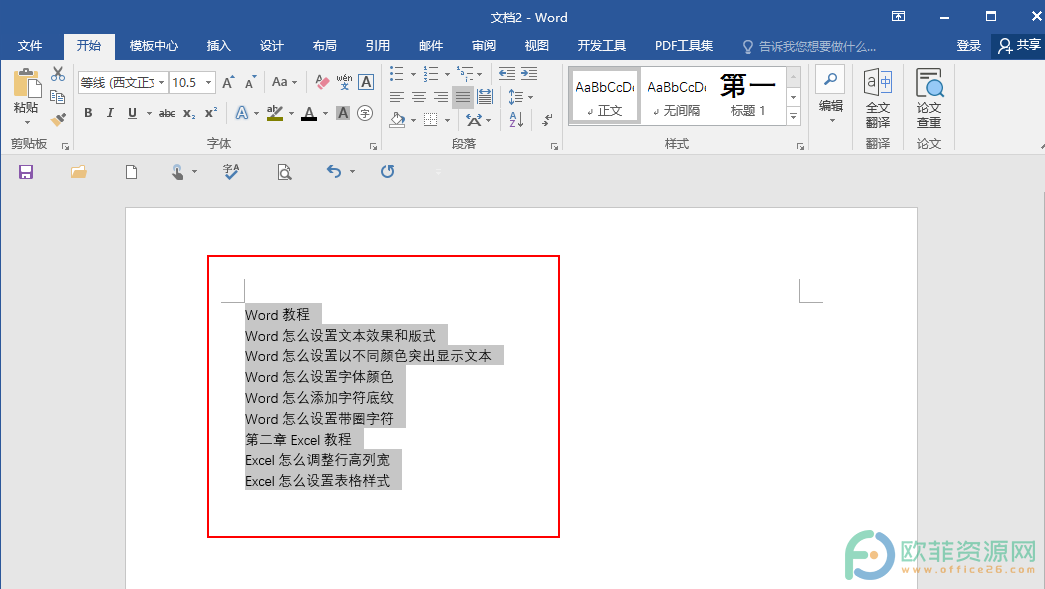Open 论文查重 paper check tool
Screen dimensions: 1045x589
(928, 99)
